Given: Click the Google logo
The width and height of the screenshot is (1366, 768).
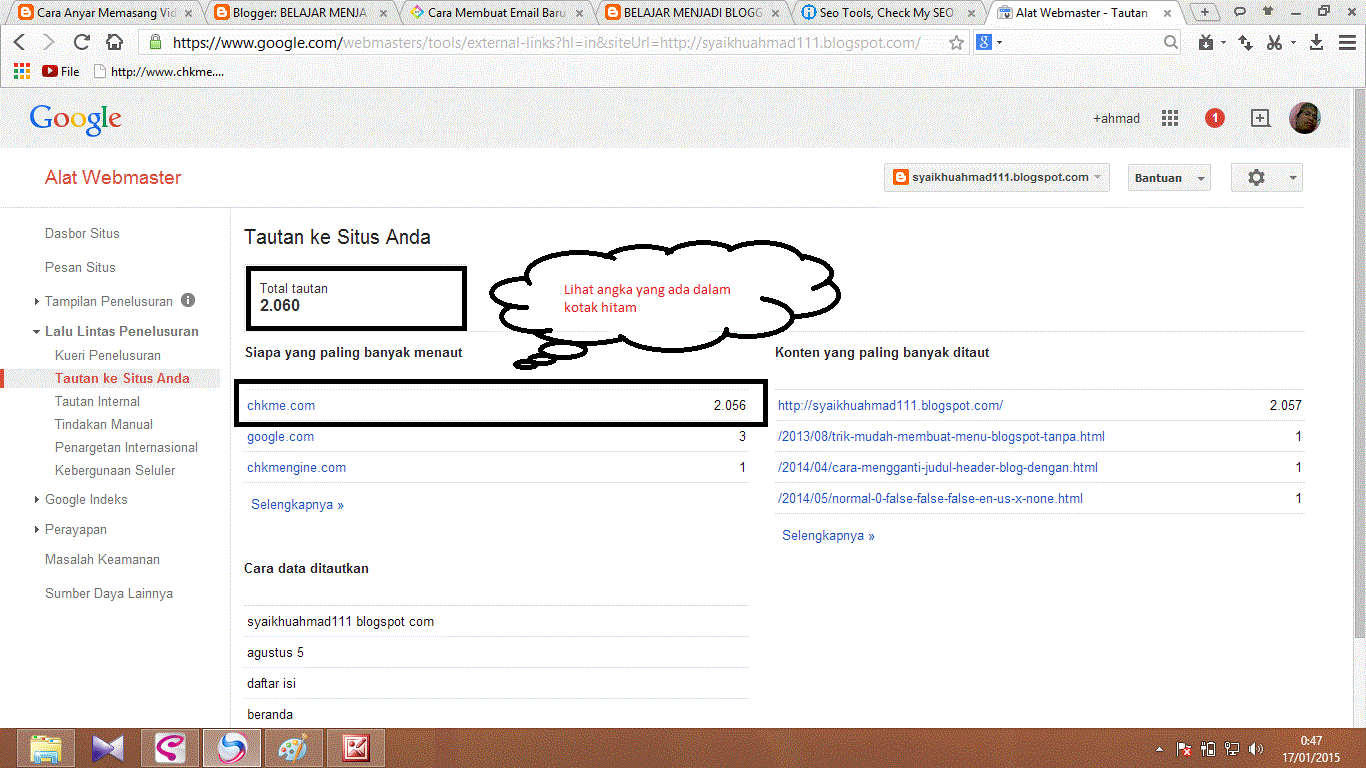Looking at the screenshot, I should tap(75, 119).
